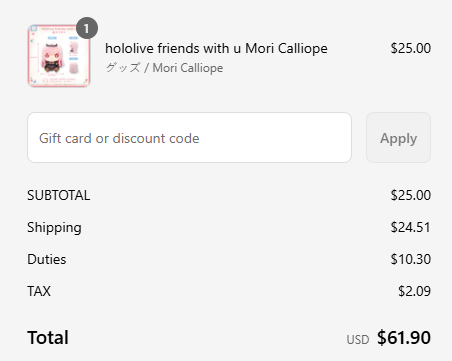Select the Mori Calliope text in subtitle
The height and width of the screenshot is (361, 452).
[188, 68]
